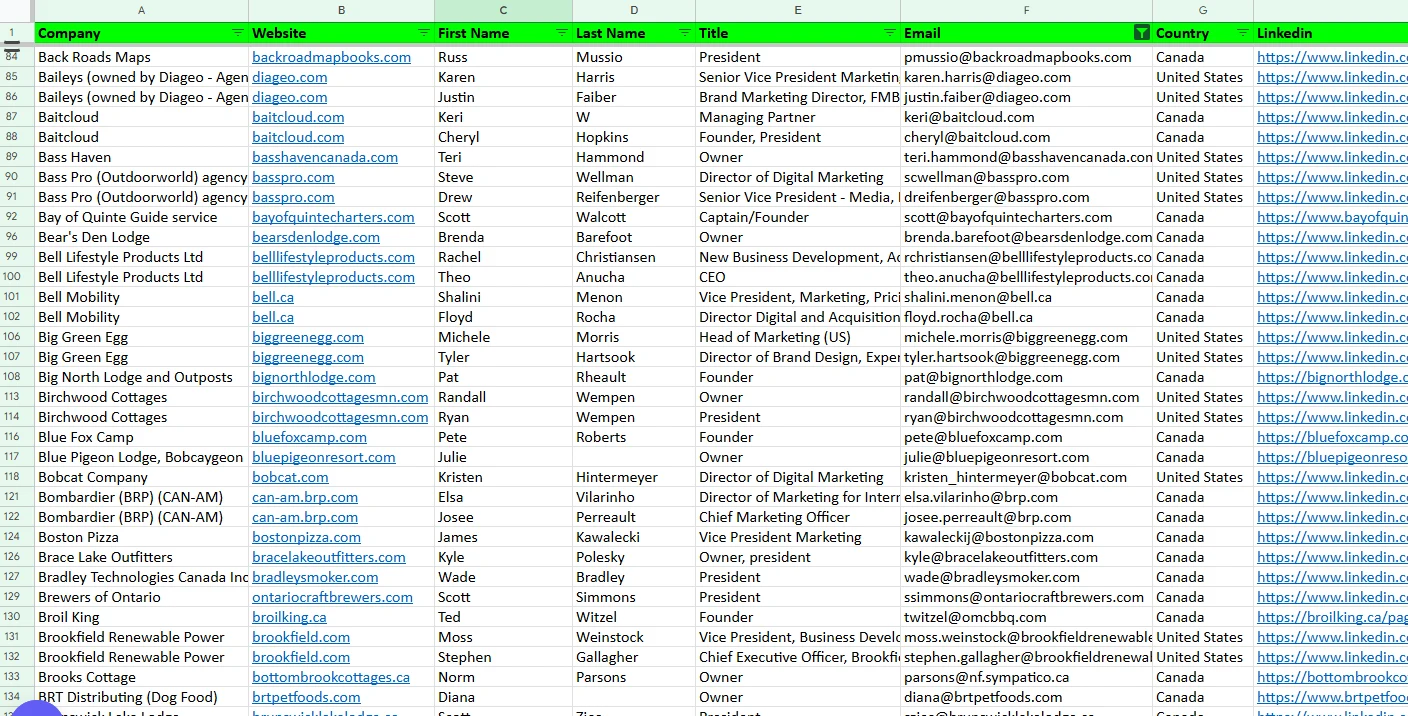Open backroadmapbooks.com website link
Screen dimensions: 1408x716
point(331,57)
